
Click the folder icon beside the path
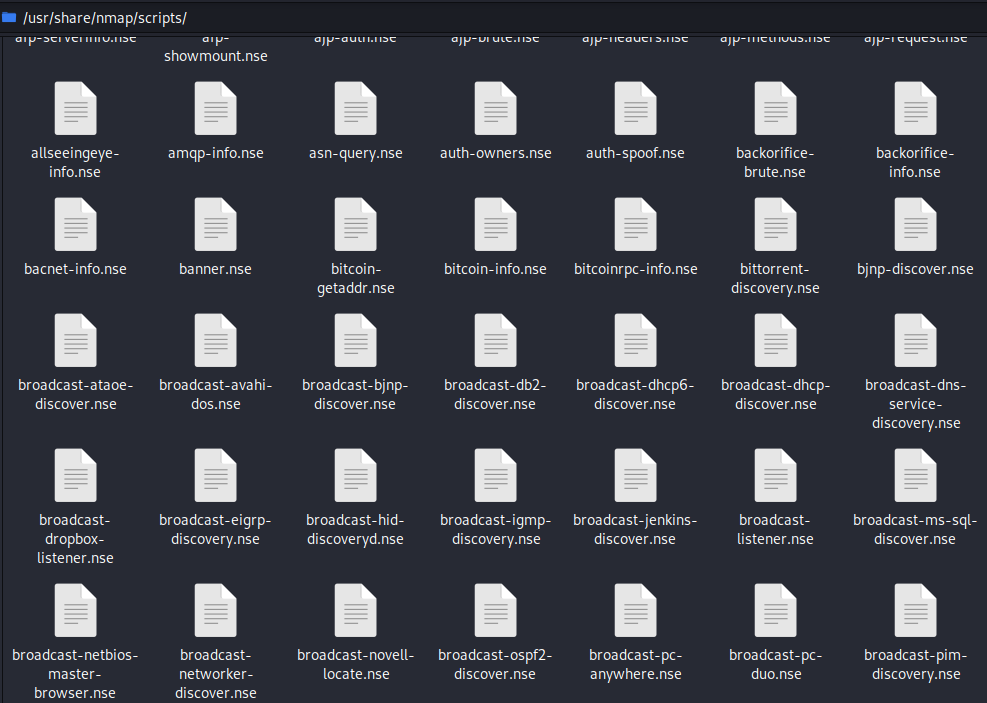[9, 17]
